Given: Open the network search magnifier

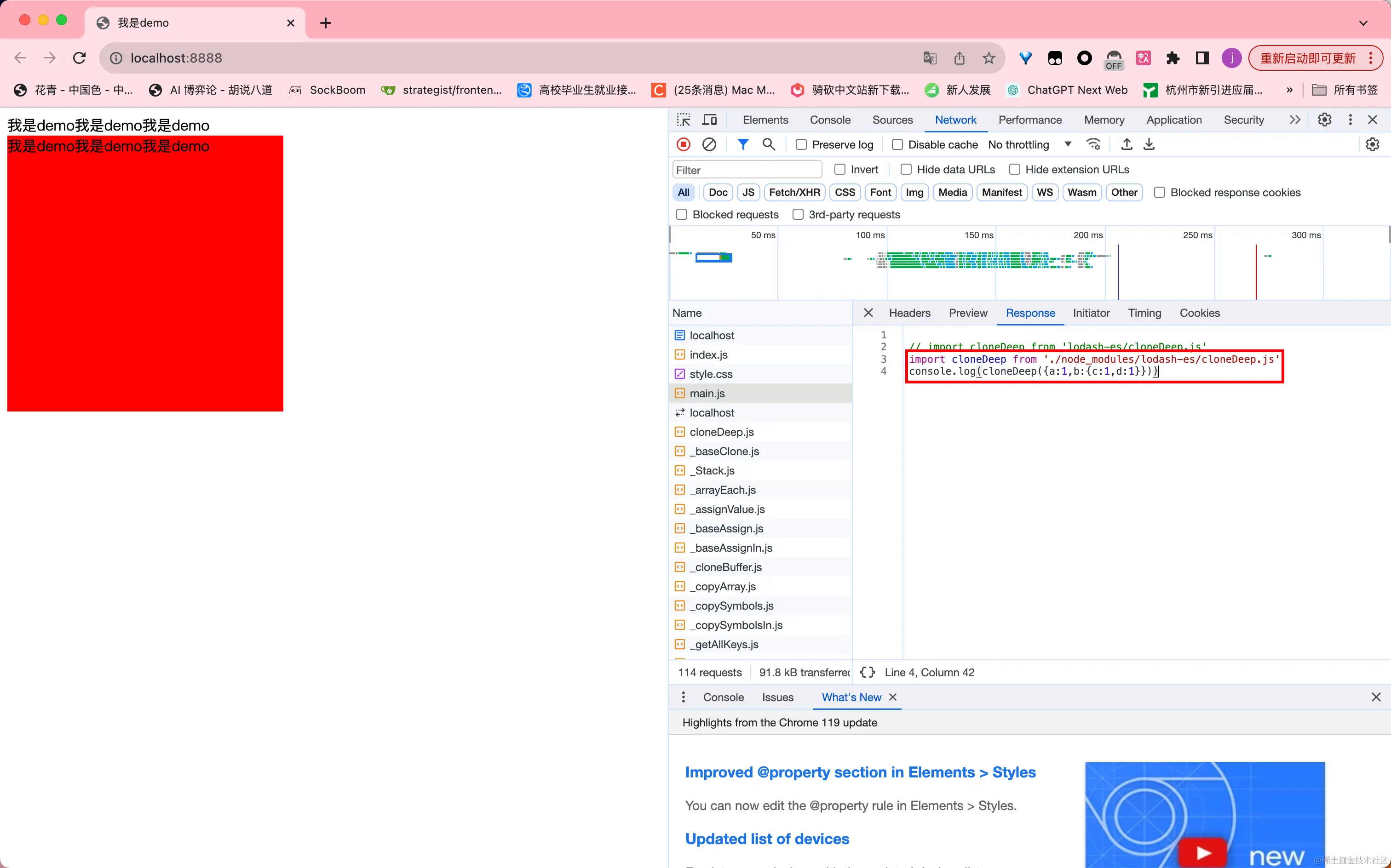Looking at the screenshot, I should coord(769,145).
